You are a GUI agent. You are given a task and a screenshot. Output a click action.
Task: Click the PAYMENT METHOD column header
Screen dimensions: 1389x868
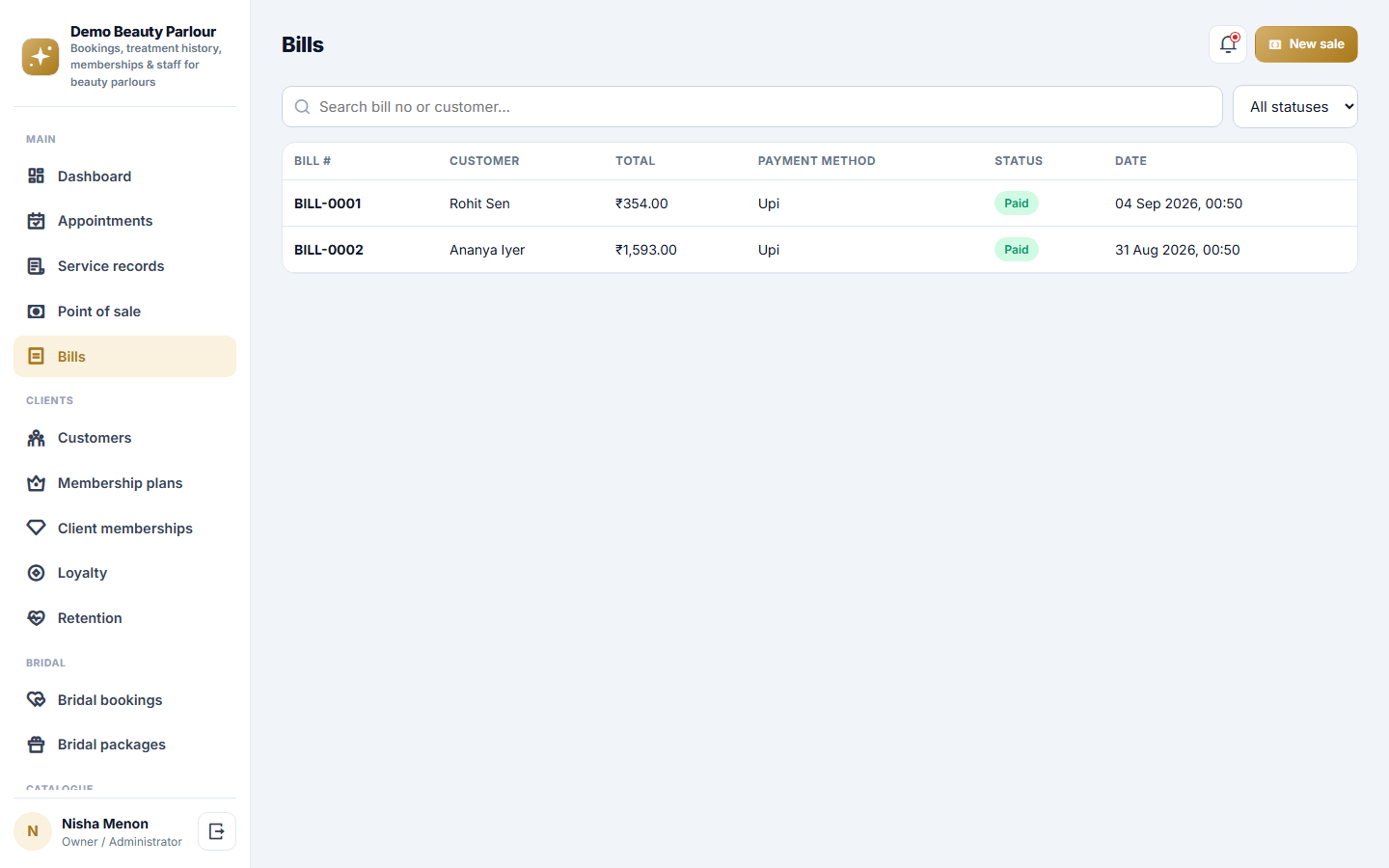coord(817,161)
